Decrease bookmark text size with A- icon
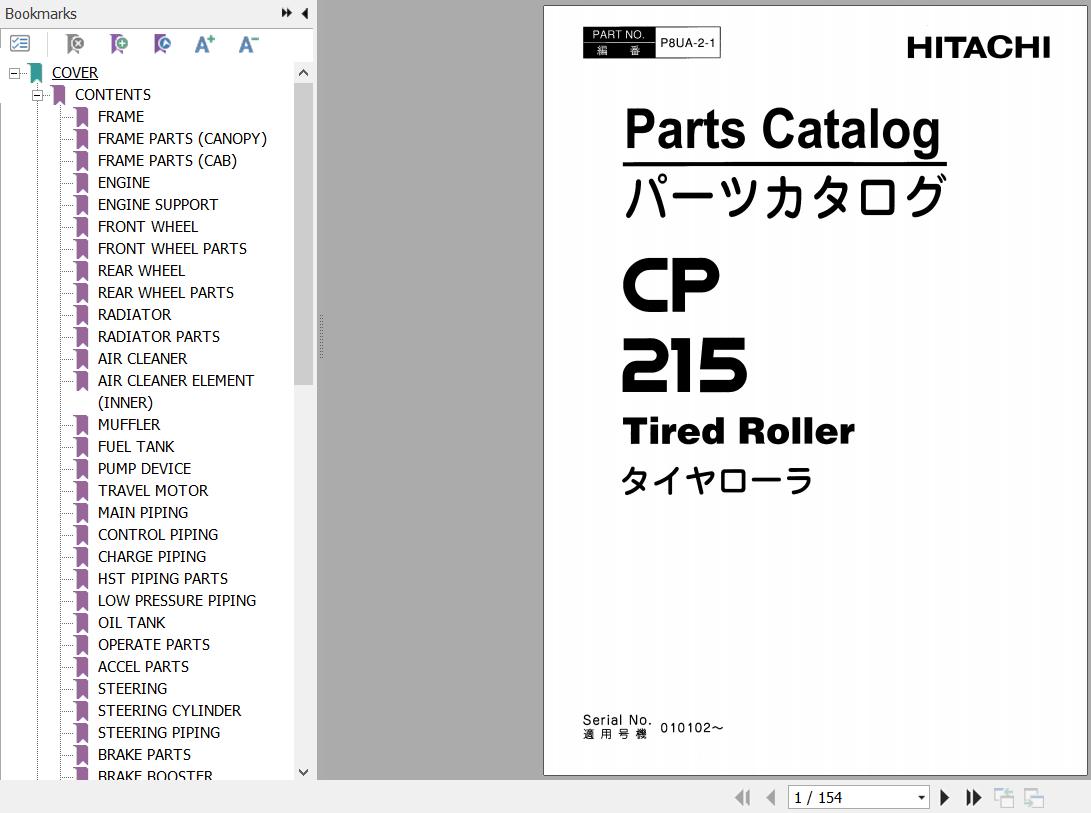The image size is (1091, 813). click(248, 44)
